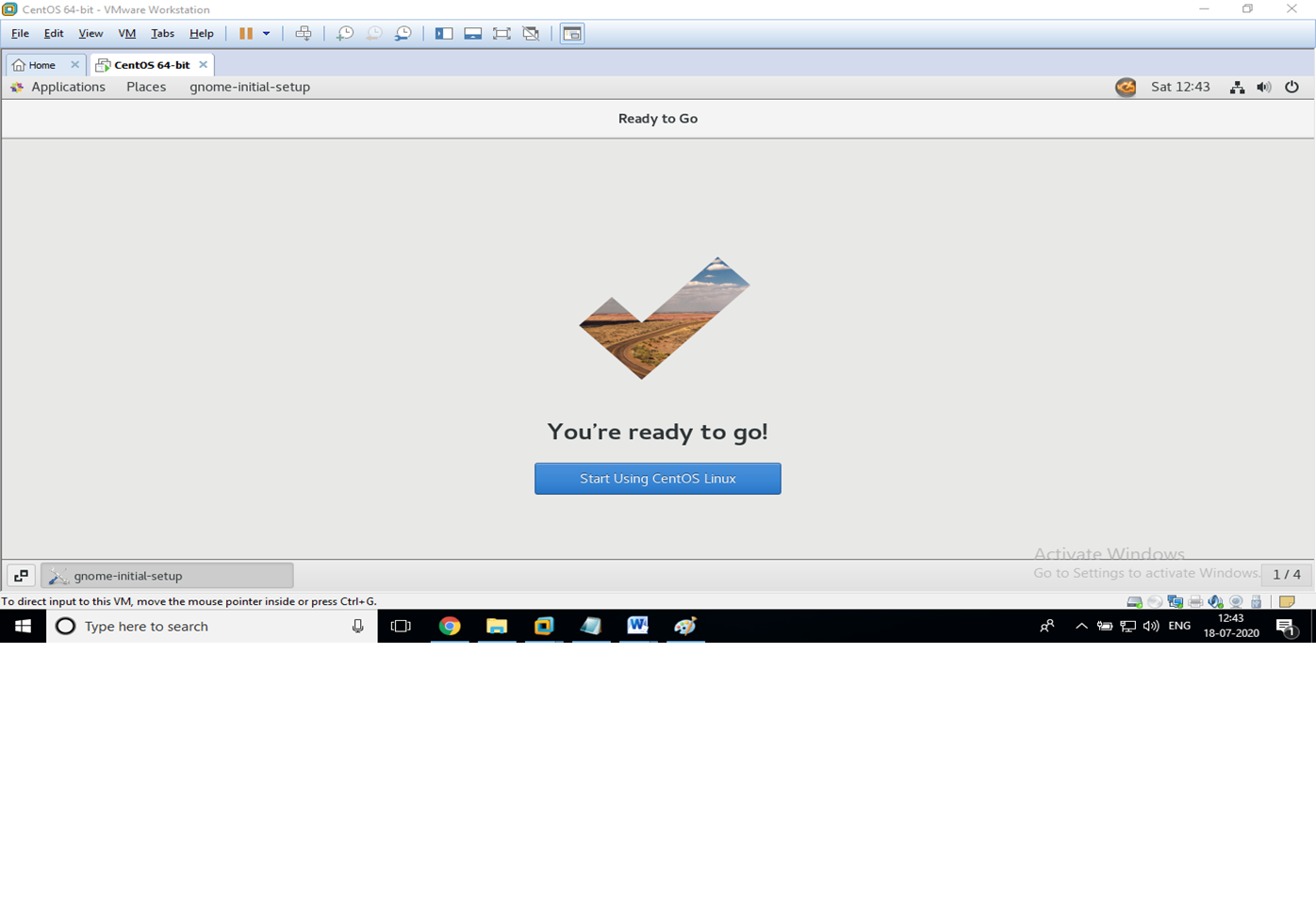
Task: Take a snapshot of the virtual machine
Action: 345,33
